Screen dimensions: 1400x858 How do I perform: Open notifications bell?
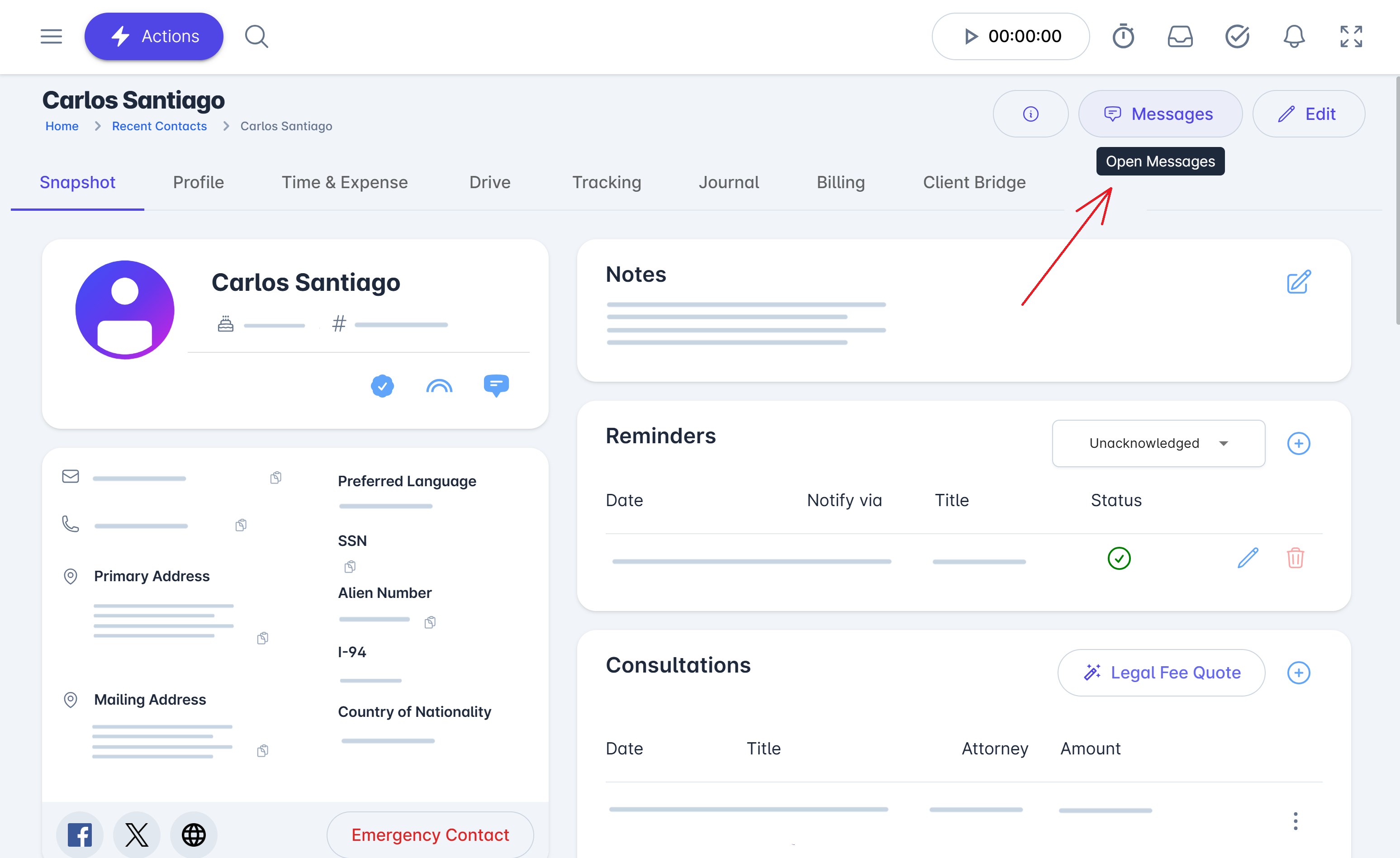(x=1294, y=36)
